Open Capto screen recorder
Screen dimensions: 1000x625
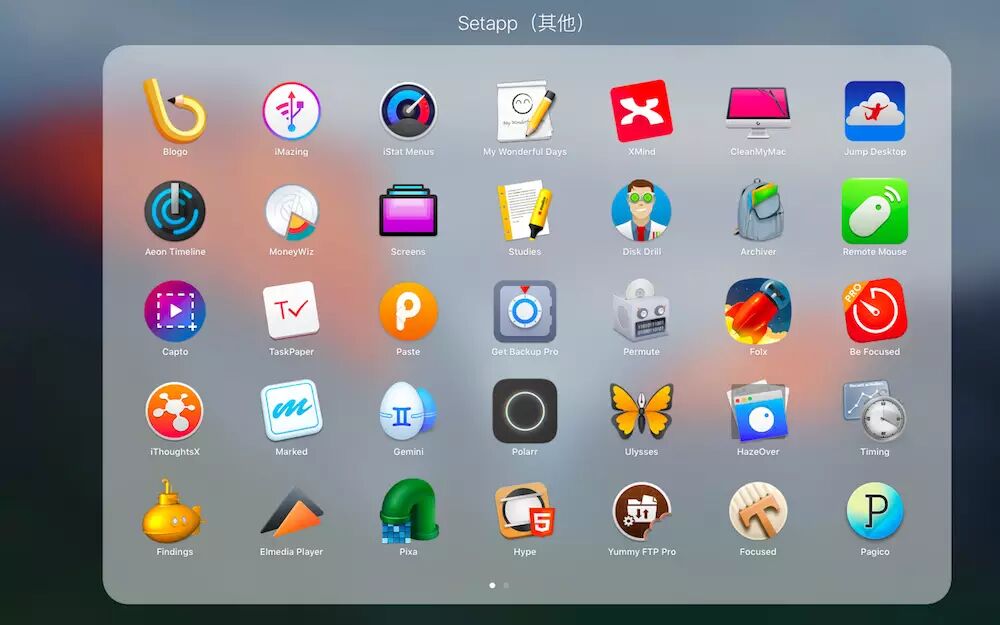pyautogui.click(x=175, y=311)
